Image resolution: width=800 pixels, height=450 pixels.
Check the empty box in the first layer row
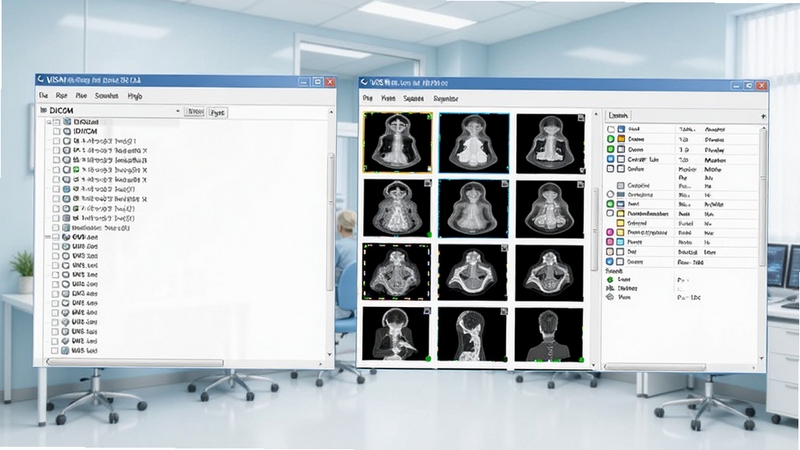click(x=611, y=130)
